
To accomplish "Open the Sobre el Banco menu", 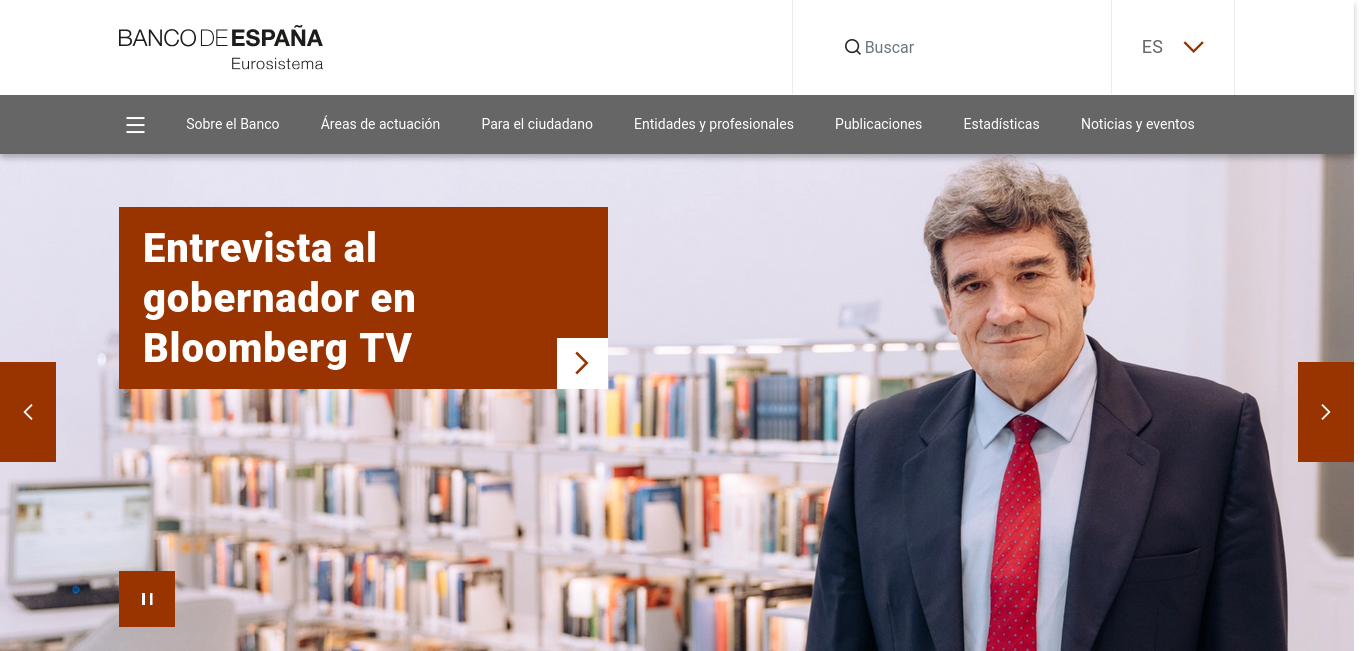I will pos(233,124).
